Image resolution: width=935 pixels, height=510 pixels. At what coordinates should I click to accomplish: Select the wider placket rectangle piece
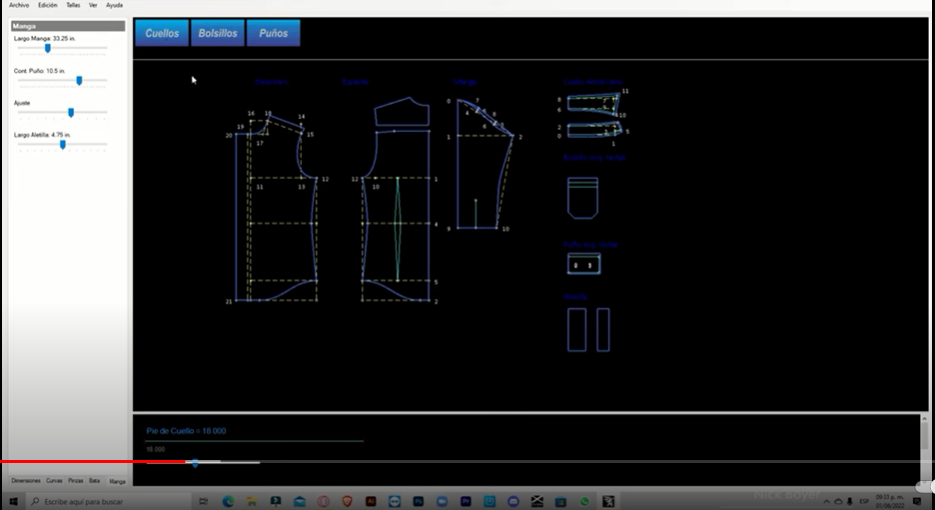tap(577, 330)
